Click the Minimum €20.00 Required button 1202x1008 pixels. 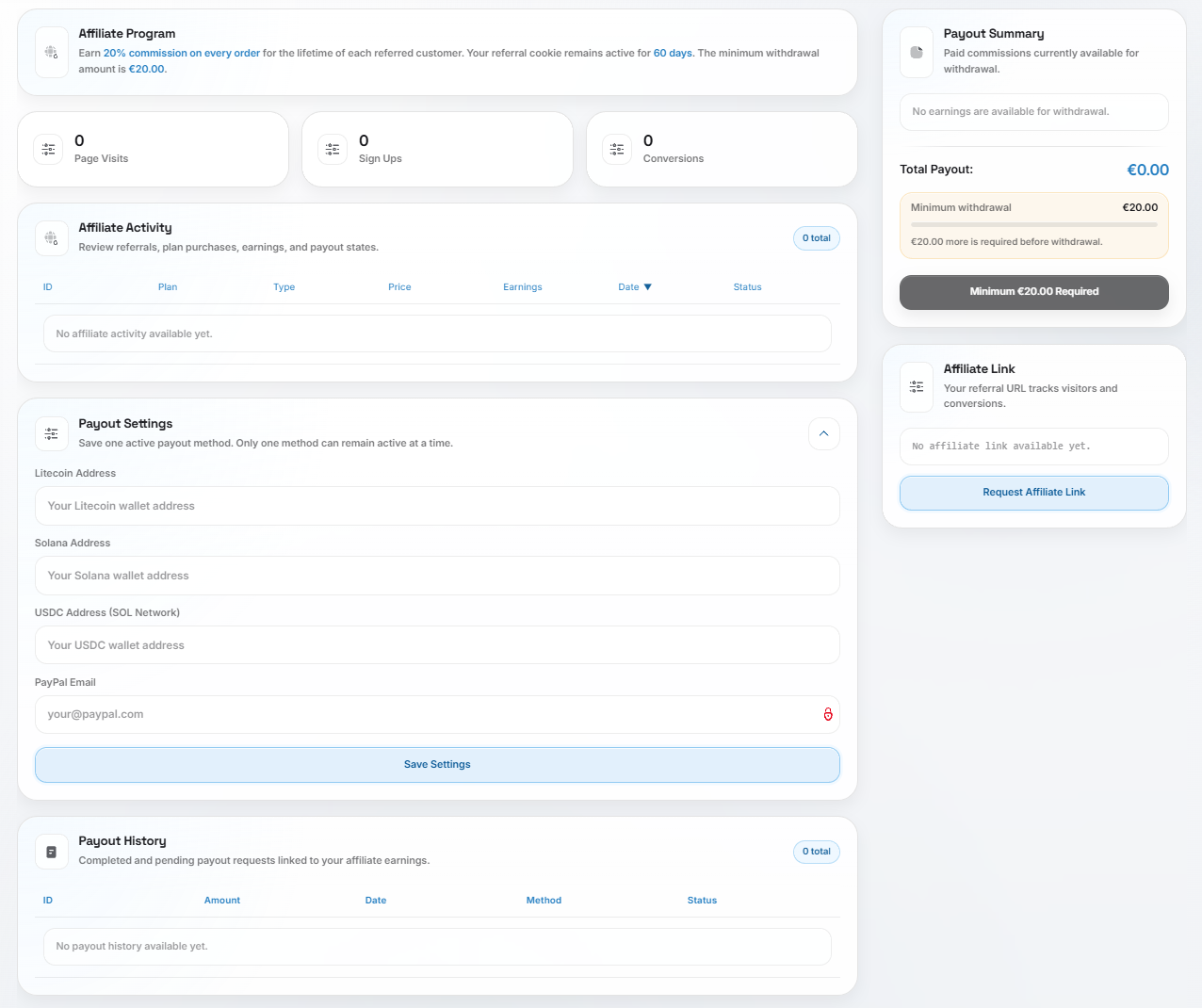click(x=1034, y=292)
